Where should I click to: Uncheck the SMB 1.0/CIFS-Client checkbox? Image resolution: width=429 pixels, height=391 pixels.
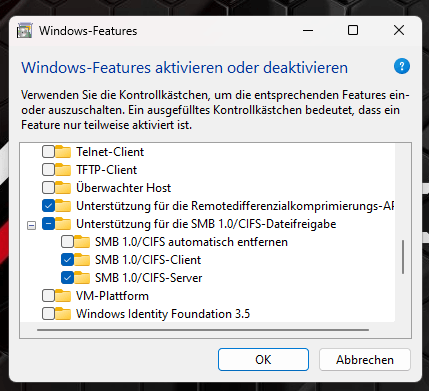pos(67,260)
